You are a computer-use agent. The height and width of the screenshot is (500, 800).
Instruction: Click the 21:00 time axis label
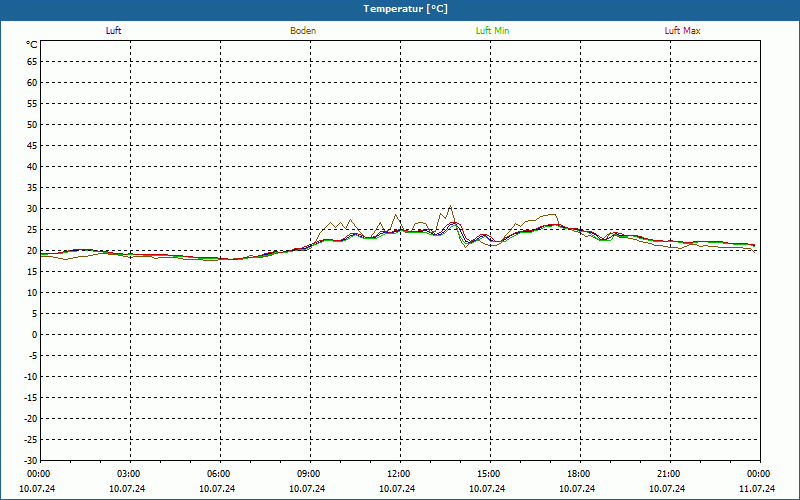(668, 474)
